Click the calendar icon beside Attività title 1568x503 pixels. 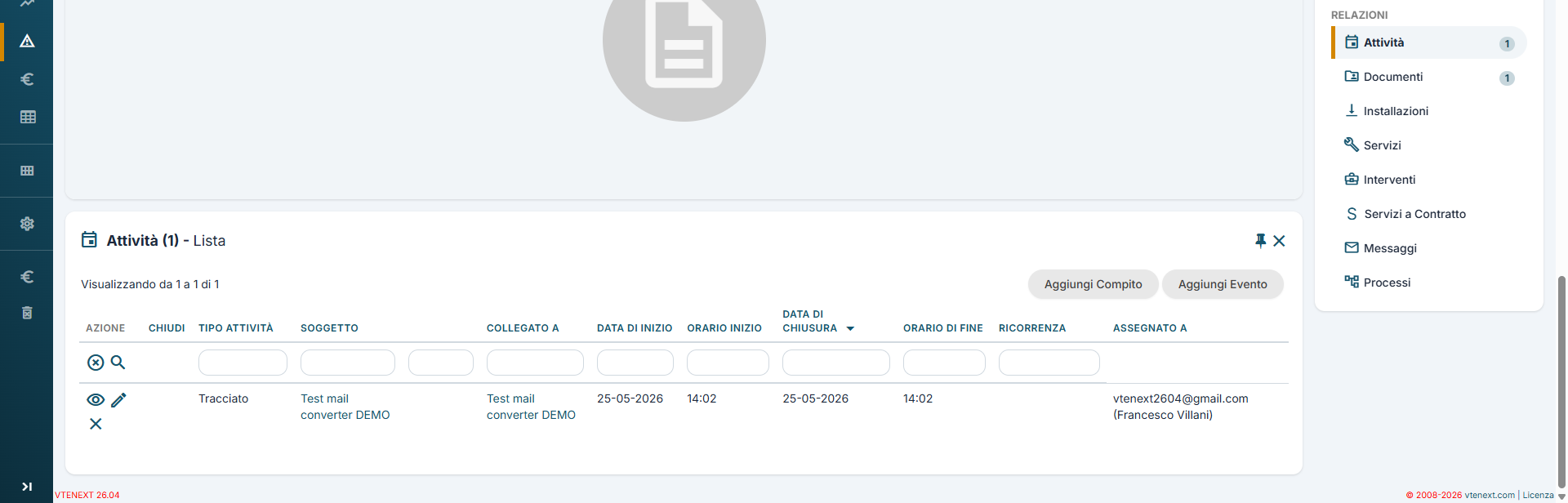89,240
